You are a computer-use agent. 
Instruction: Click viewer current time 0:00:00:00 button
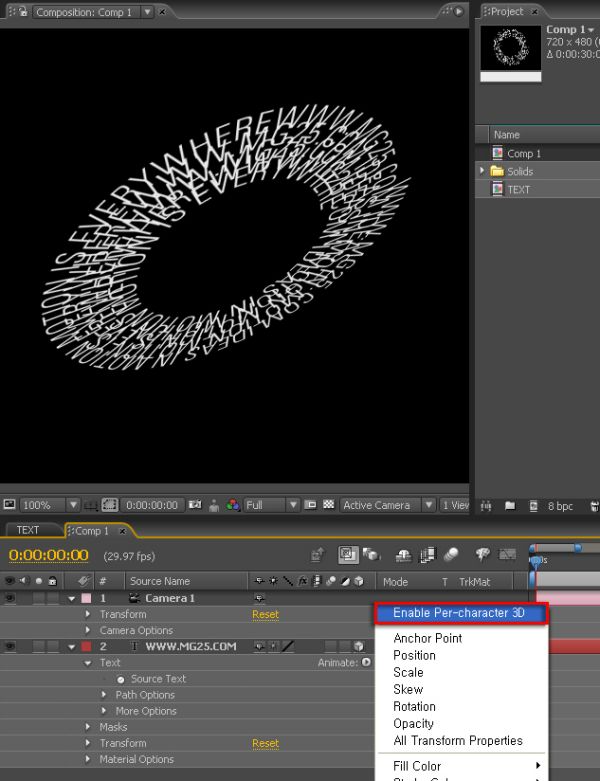[x=152, y=505]
